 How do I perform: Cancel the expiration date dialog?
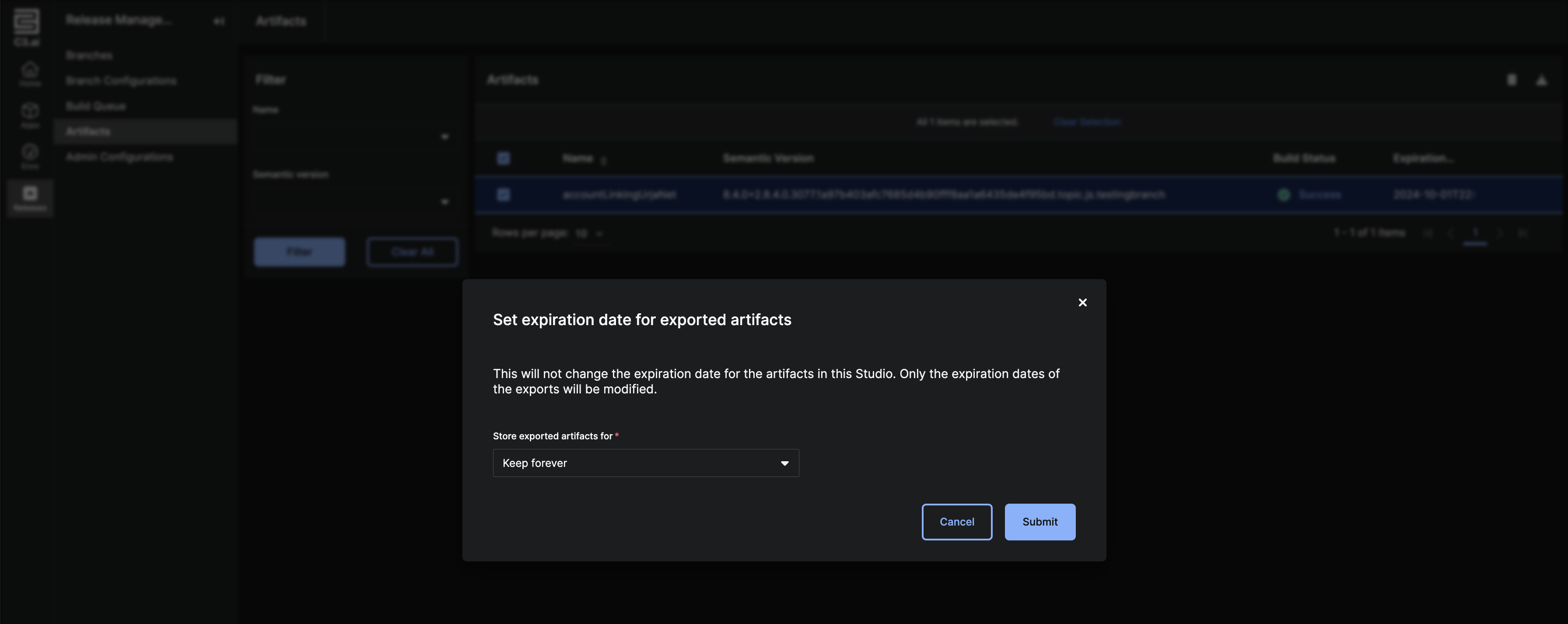click(956, 522)
